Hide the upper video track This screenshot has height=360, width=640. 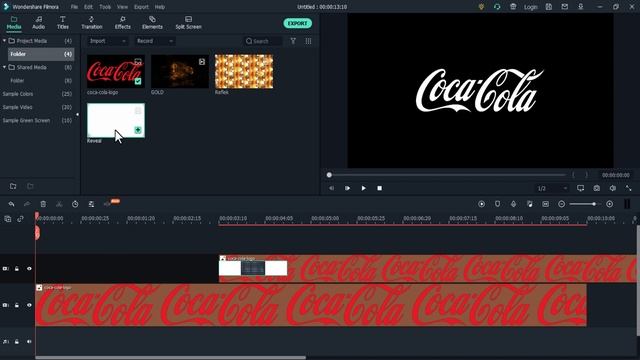29,269
